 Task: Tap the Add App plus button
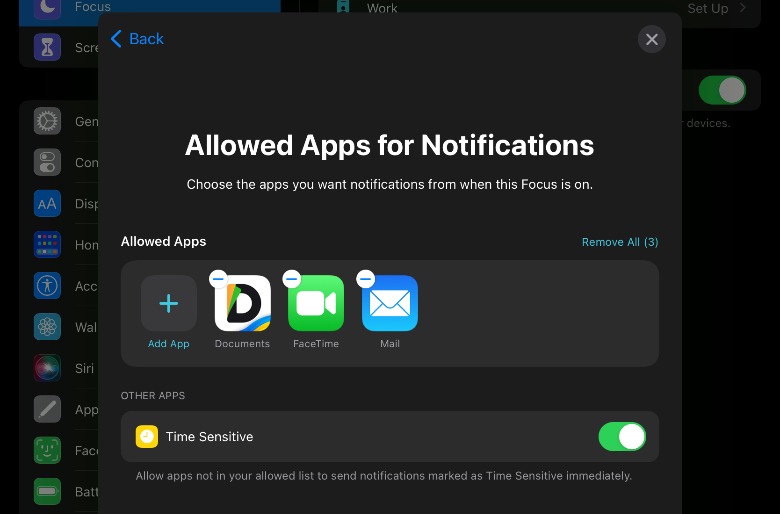(168, 304)
